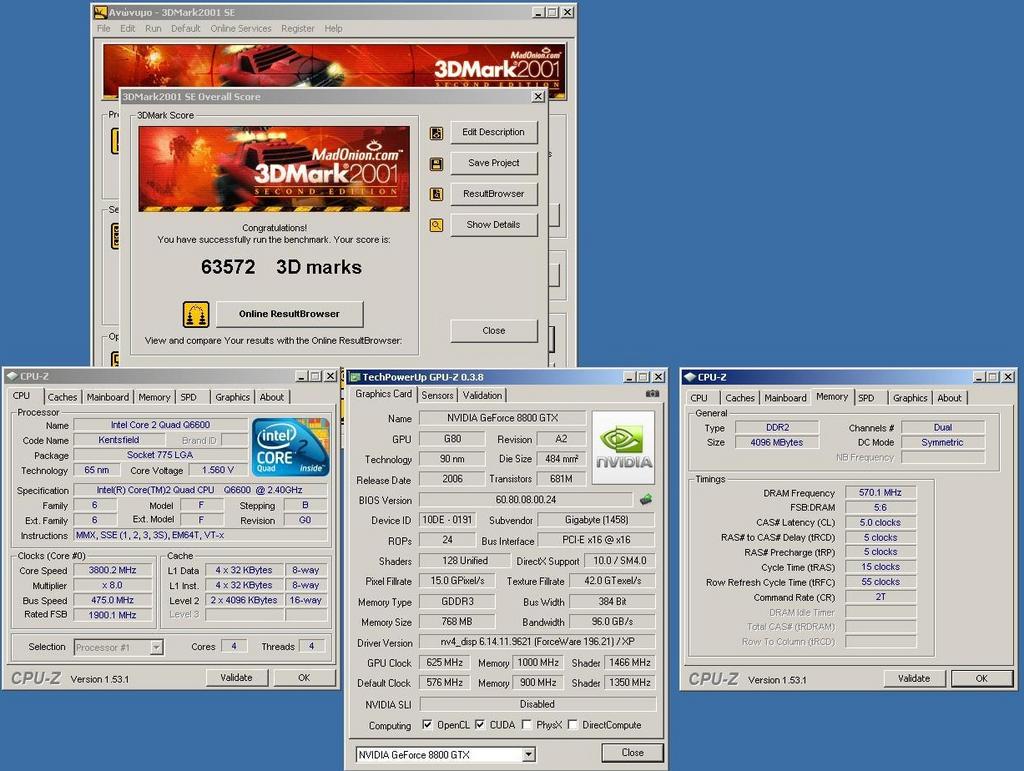Click the Edit Description button

coord(494,132)
